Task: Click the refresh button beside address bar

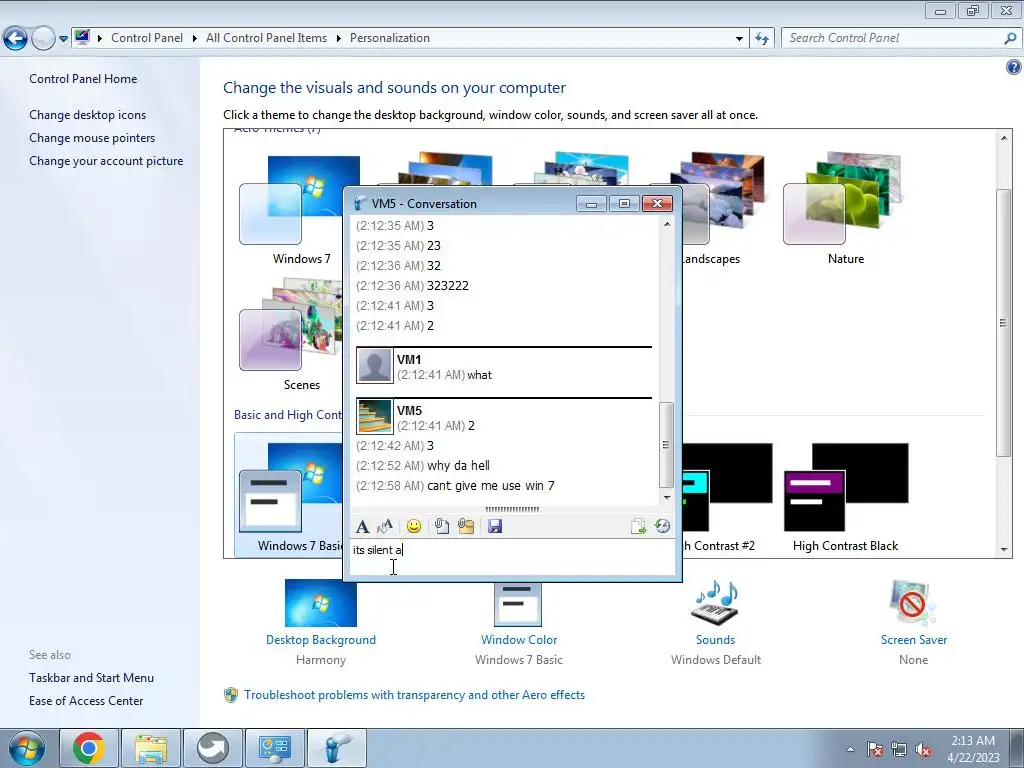Action: (761, 39)
